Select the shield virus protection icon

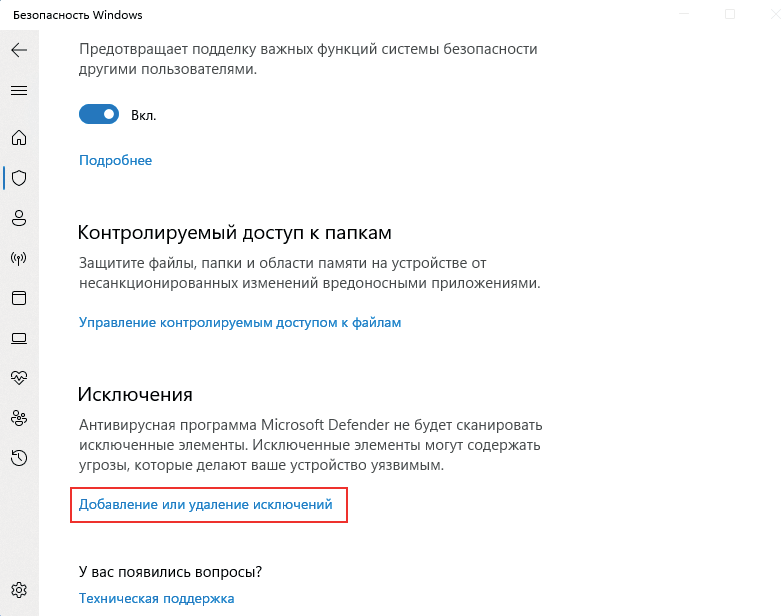(x=19, y=178)
